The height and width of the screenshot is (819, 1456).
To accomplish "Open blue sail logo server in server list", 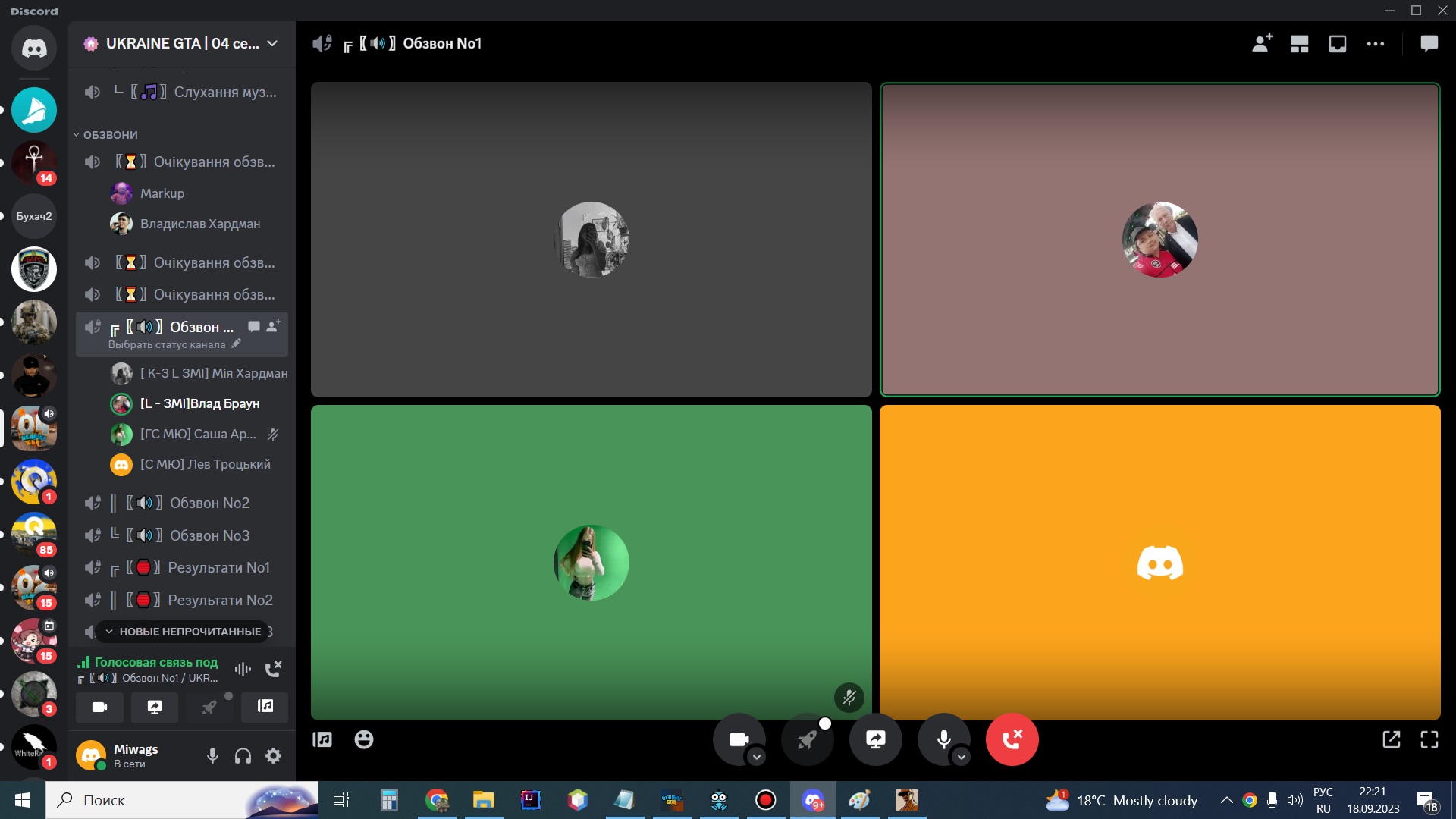I will [x=34, y=110].
